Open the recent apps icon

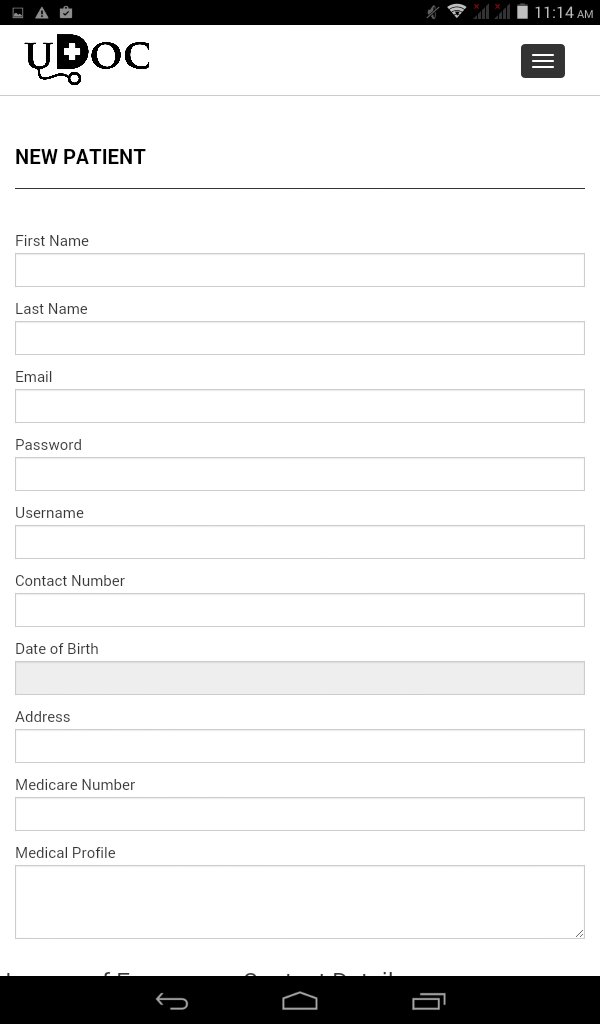(428, 1000)
